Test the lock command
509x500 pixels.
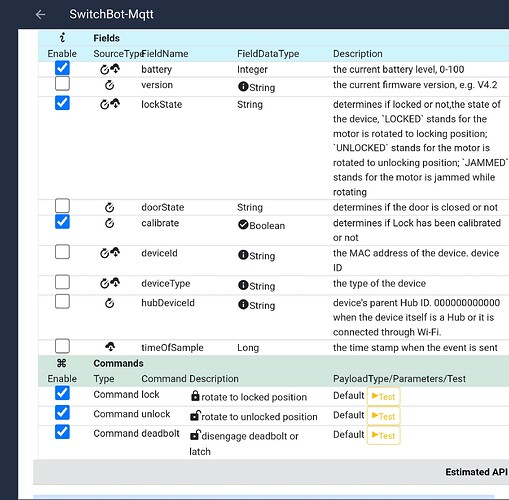coord(383,396)
